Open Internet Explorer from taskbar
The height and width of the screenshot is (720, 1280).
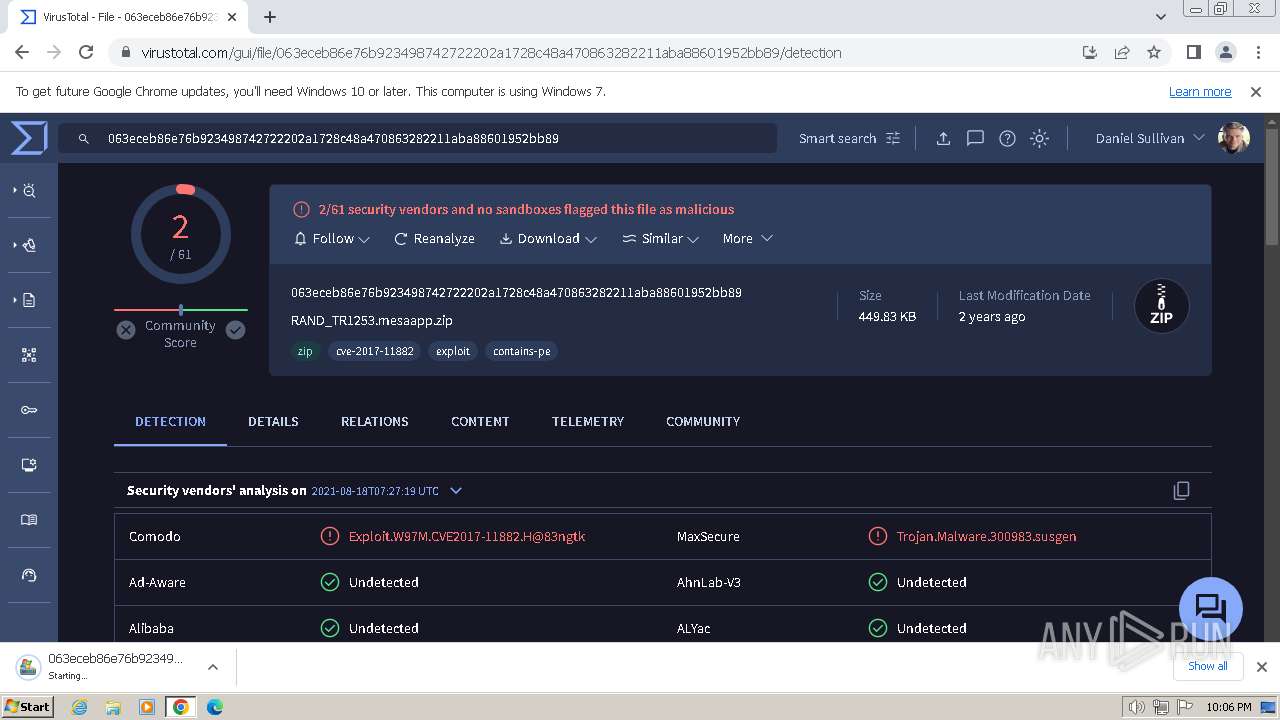79,707
